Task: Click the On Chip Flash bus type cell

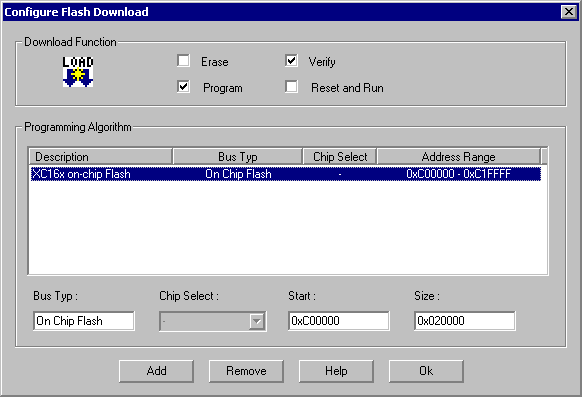Action: [238, 174]
